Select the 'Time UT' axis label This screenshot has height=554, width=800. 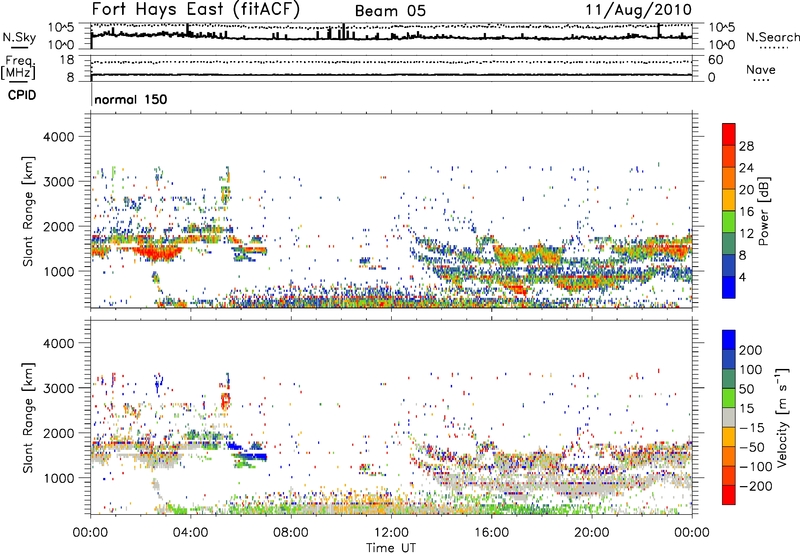[x=391, y=548]
